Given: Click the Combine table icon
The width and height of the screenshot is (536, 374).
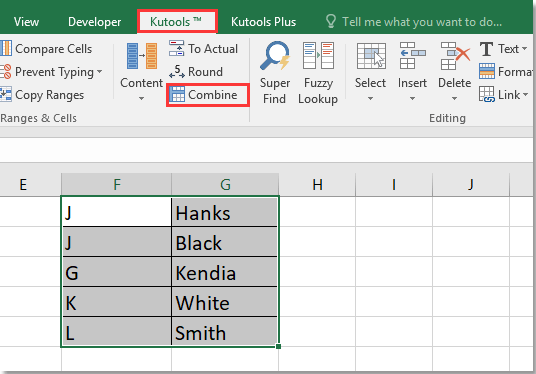Looking at the screenshot, I should [x=177, y=94].
